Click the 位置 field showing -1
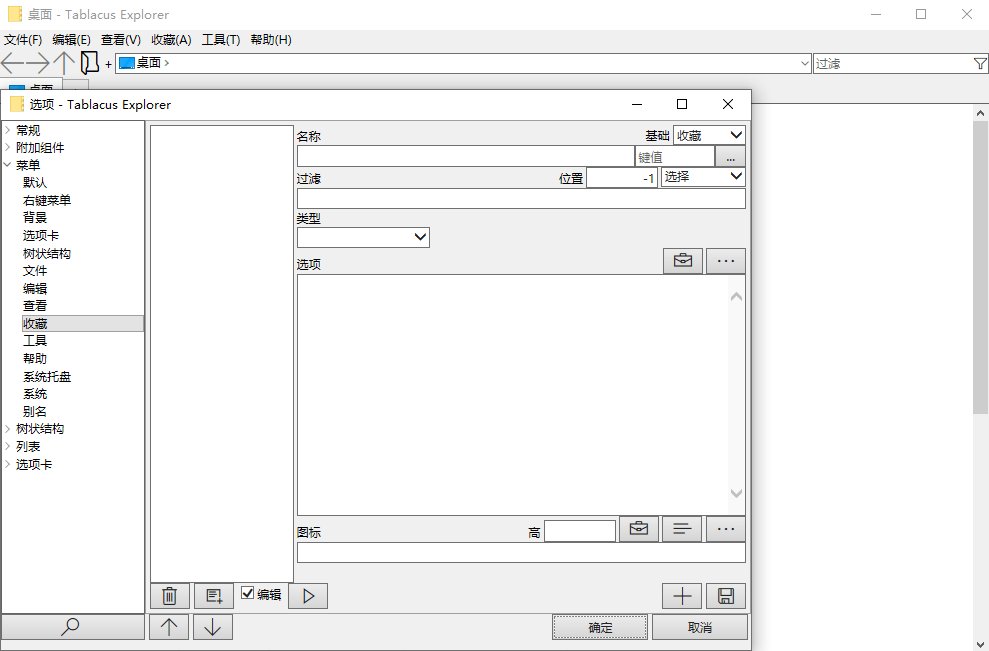 click(622, 177)
